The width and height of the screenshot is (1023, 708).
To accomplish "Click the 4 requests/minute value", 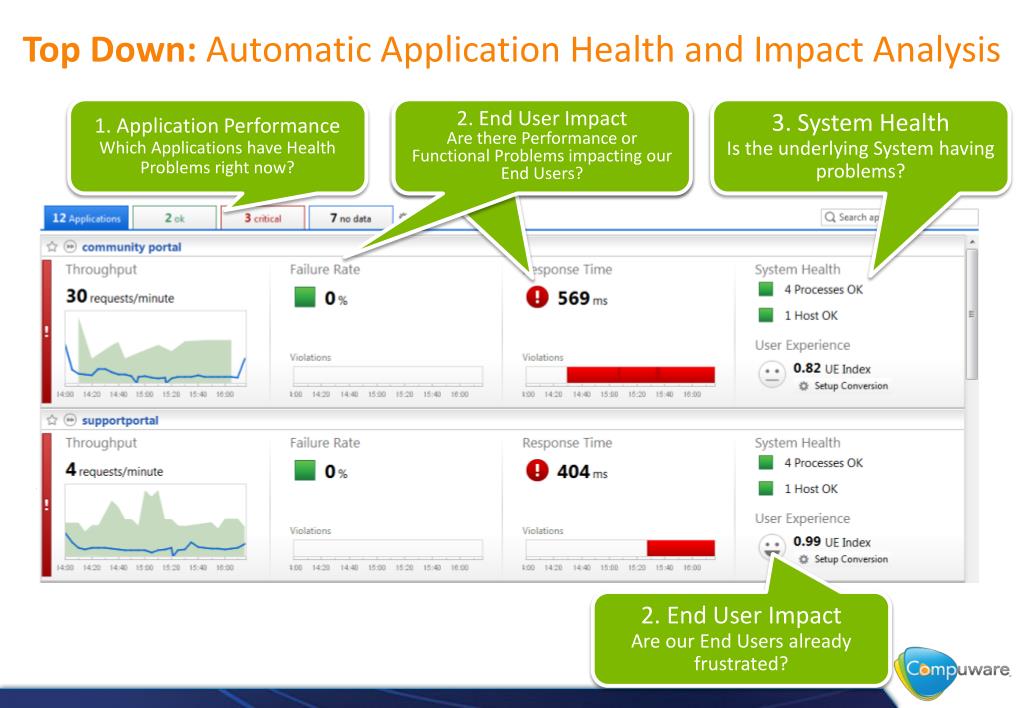I will (114, 470).
